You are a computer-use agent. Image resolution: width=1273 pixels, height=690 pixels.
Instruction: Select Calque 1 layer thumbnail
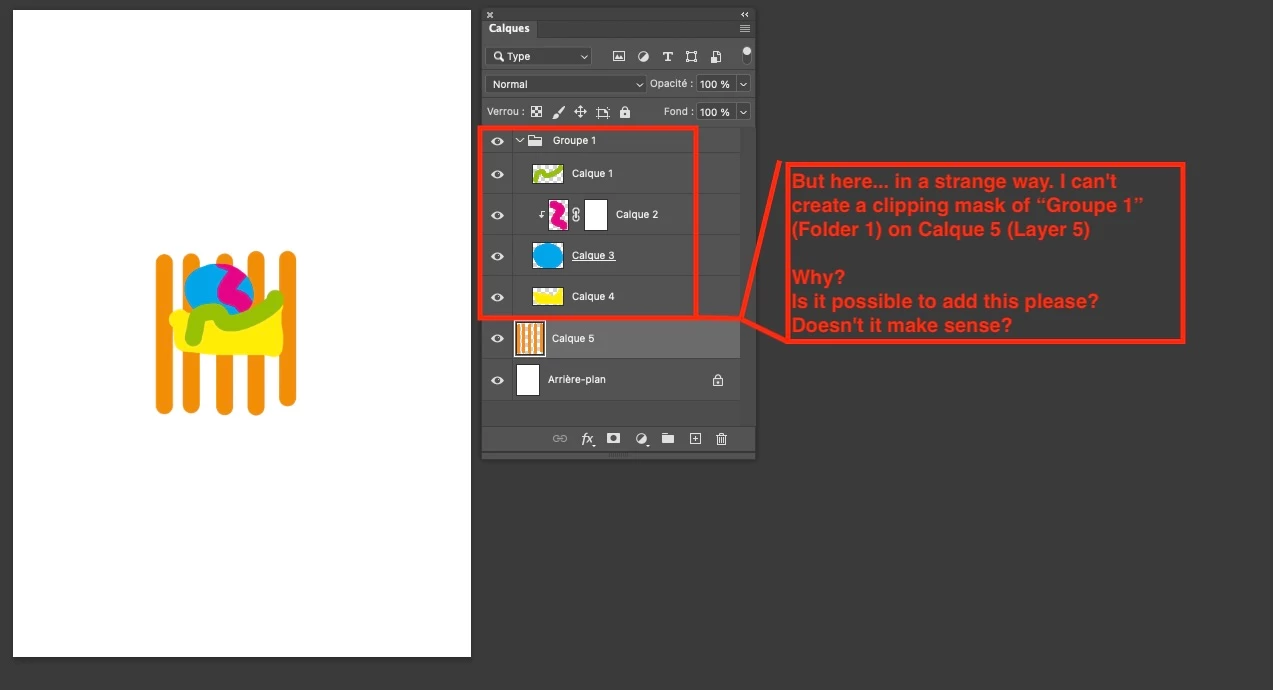coord(548,174)
